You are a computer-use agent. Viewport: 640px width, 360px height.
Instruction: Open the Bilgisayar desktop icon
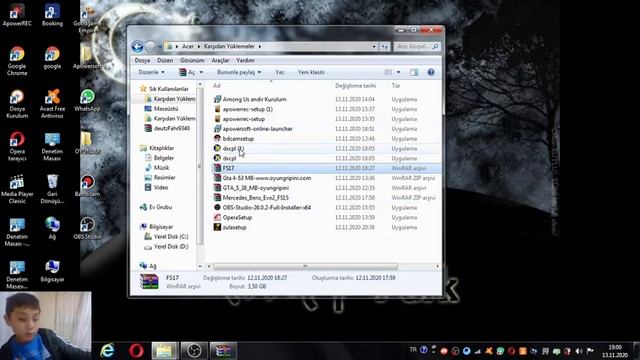click(x=52, y=271)
